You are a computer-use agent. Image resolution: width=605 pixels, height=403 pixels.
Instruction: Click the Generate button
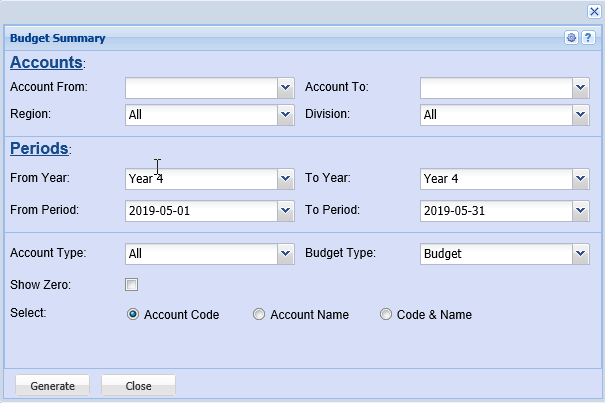[x=52, y=385]
